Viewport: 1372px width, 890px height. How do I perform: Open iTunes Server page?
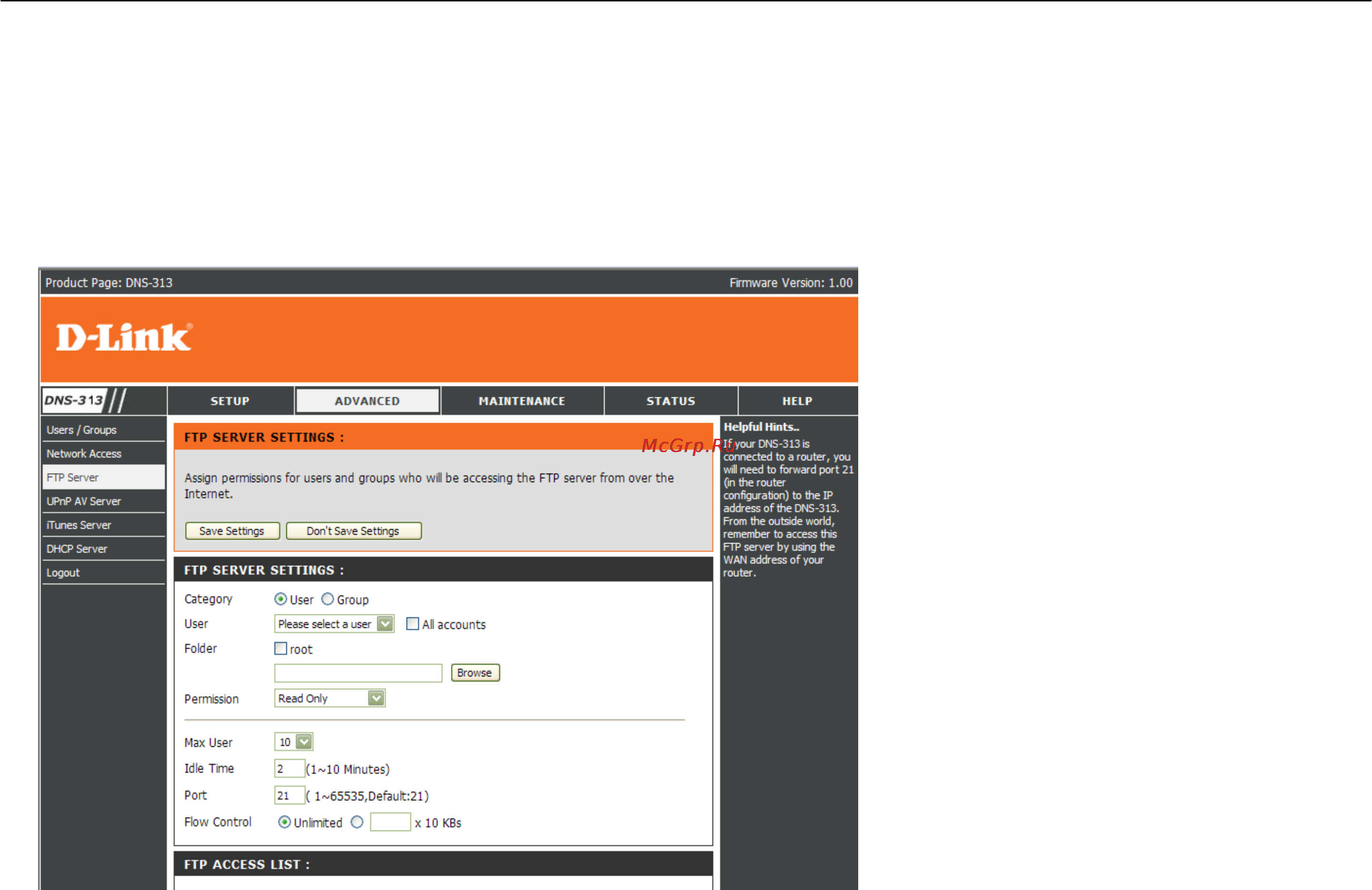tap(104, 525)
